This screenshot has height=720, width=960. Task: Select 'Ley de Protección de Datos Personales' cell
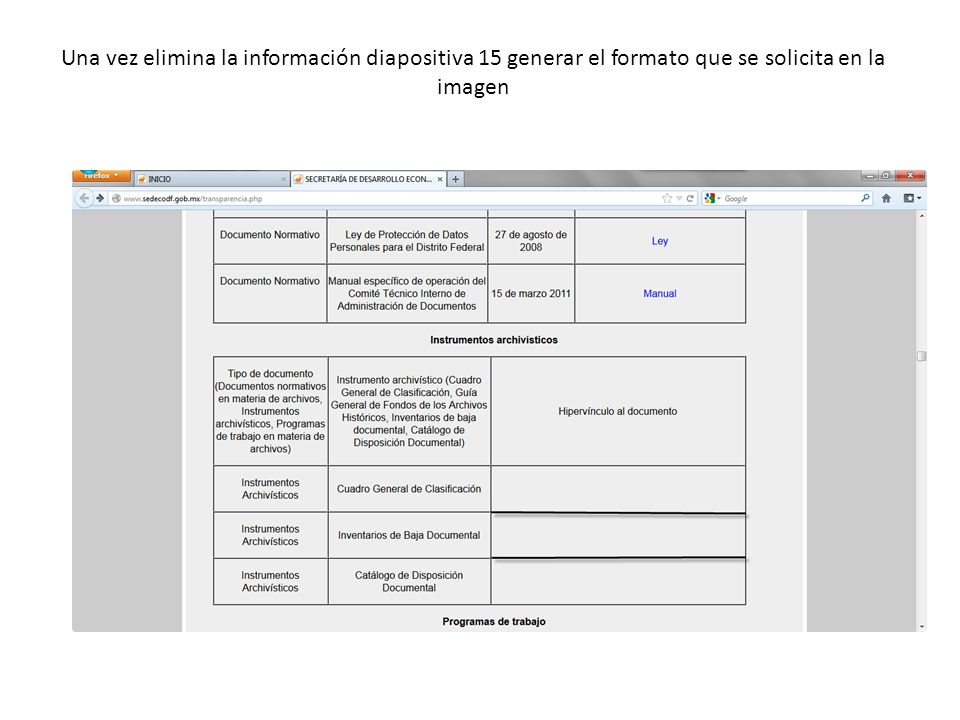point(407,241)
